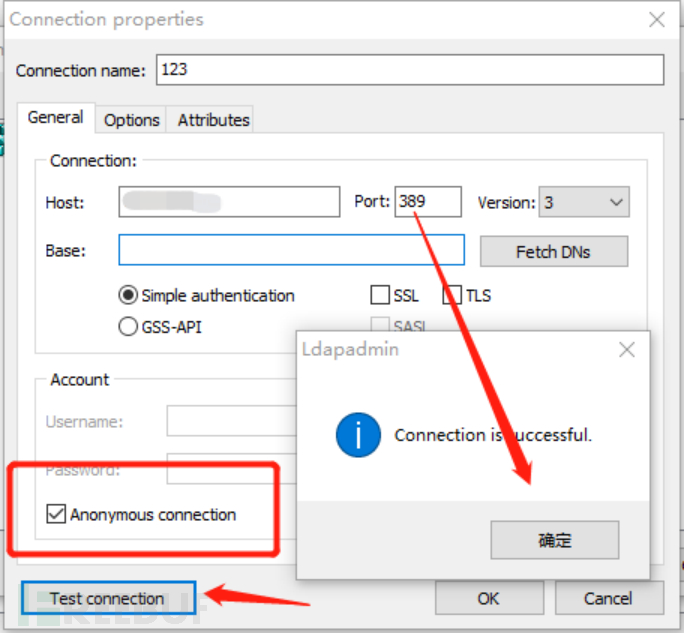Image resolution: width=684 pixels, height=633 pixels.
Task: Choose GSS-API authentication option
Action: click(128, 325)
